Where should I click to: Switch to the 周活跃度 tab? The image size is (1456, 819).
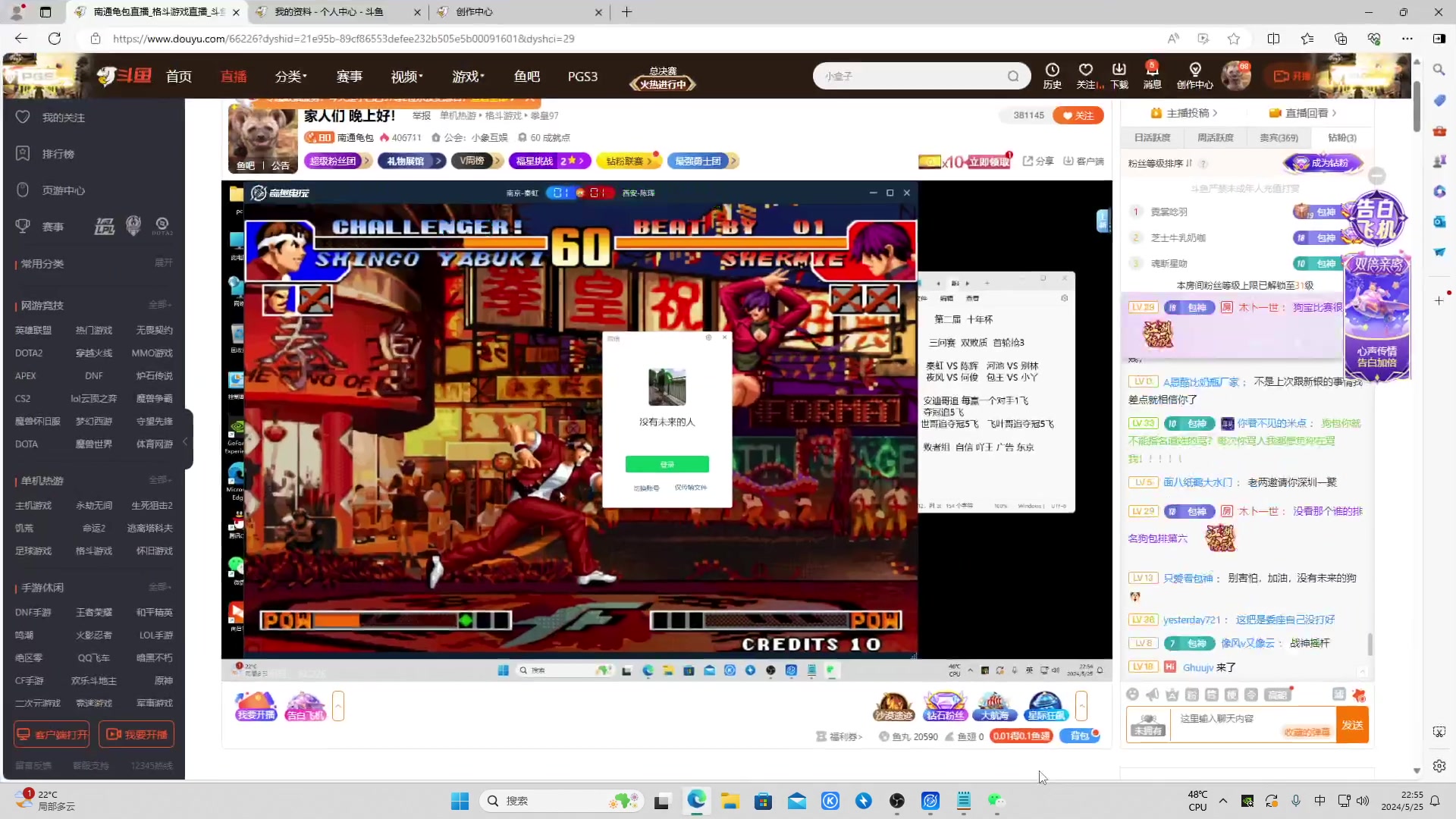[x=1216, y=137]
